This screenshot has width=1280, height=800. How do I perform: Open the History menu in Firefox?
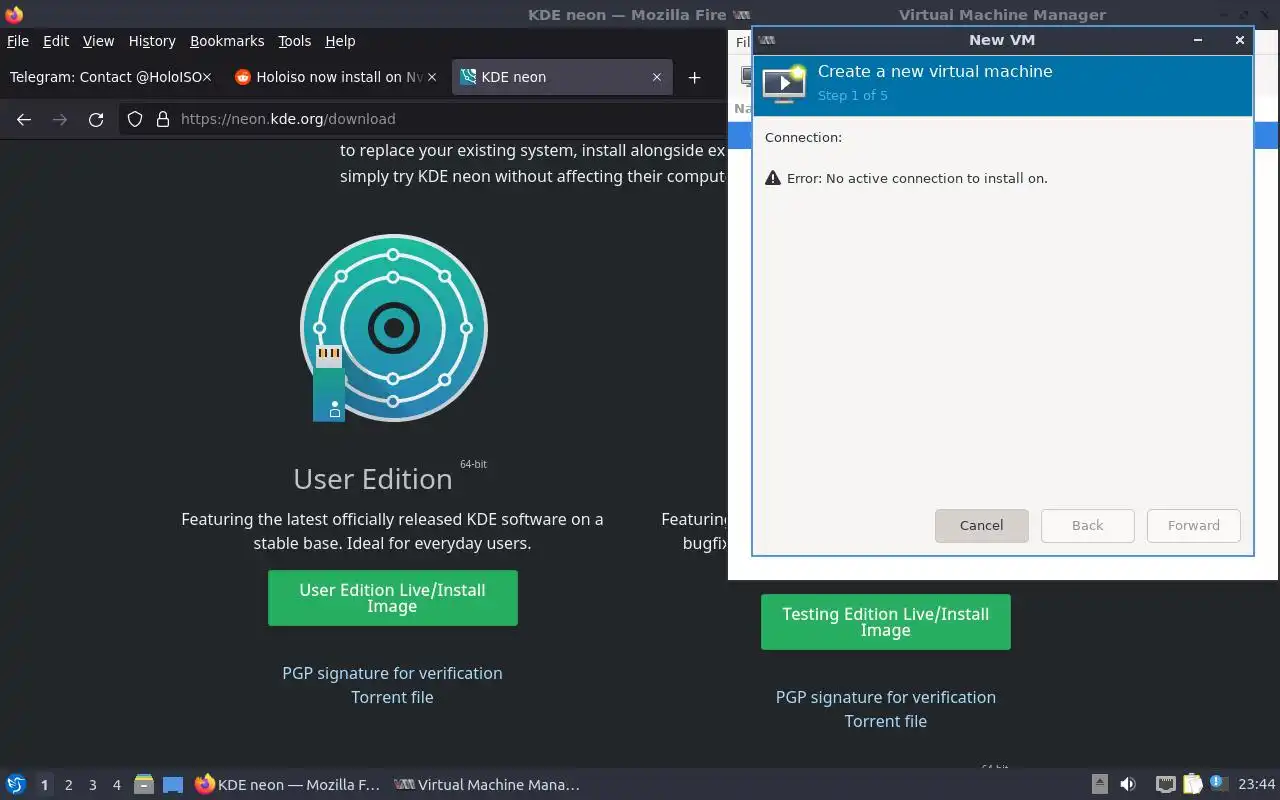click(152, 41)
